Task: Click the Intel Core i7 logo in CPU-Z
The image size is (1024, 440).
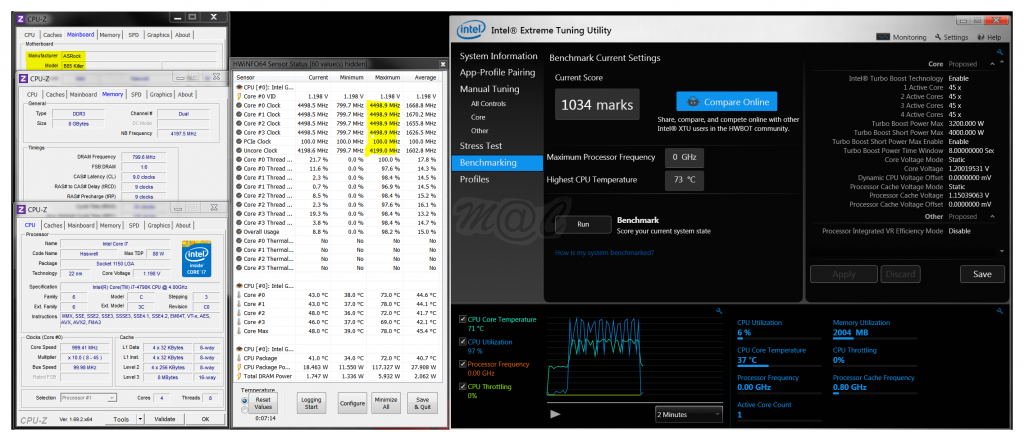Action: pyautogui.click(x=201, y=257)
